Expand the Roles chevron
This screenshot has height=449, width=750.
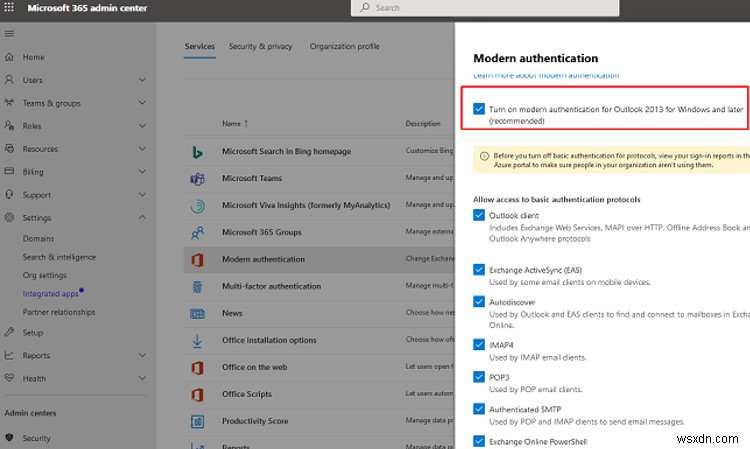coord(142,125)
